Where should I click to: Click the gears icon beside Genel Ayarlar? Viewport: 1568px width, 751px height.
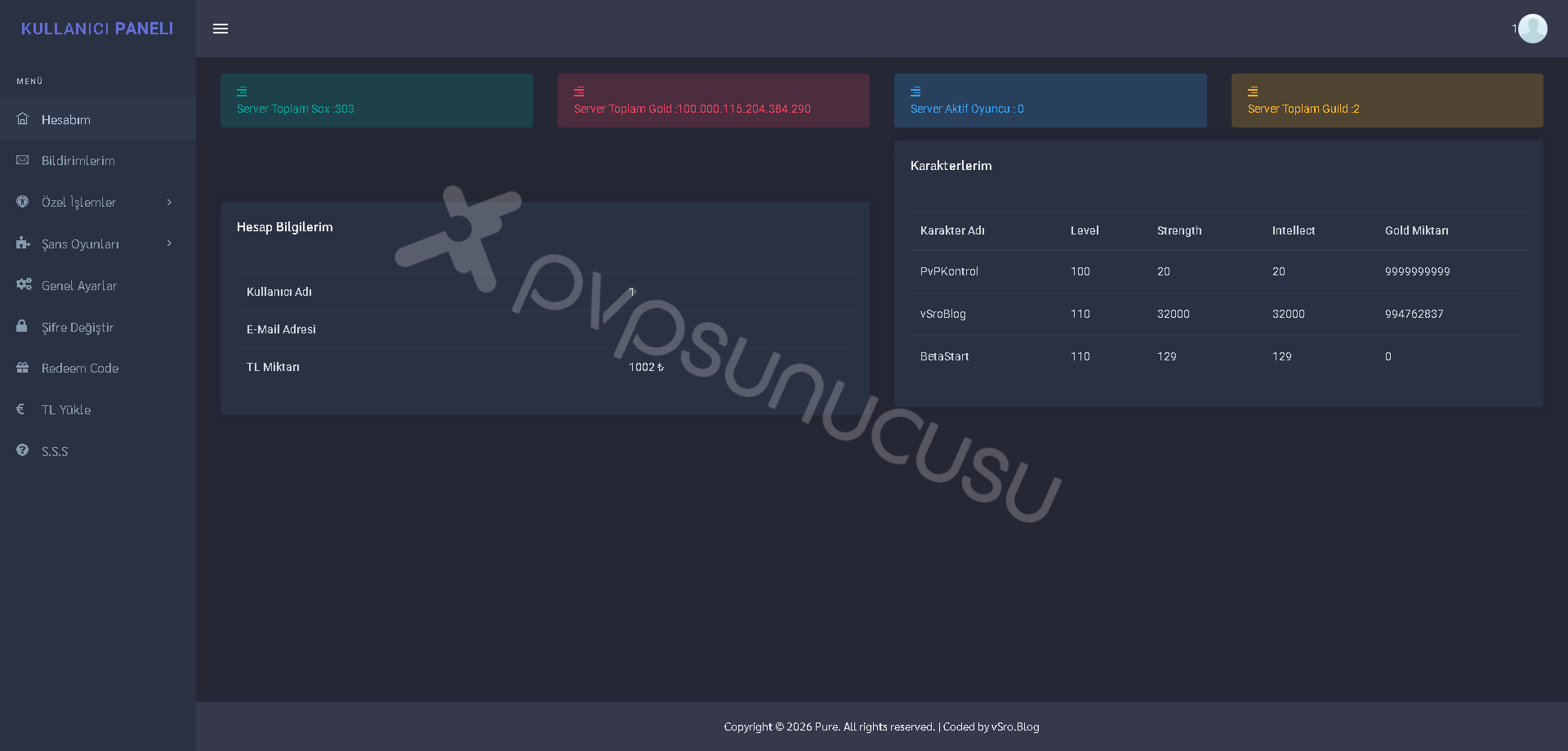(24, 284)
